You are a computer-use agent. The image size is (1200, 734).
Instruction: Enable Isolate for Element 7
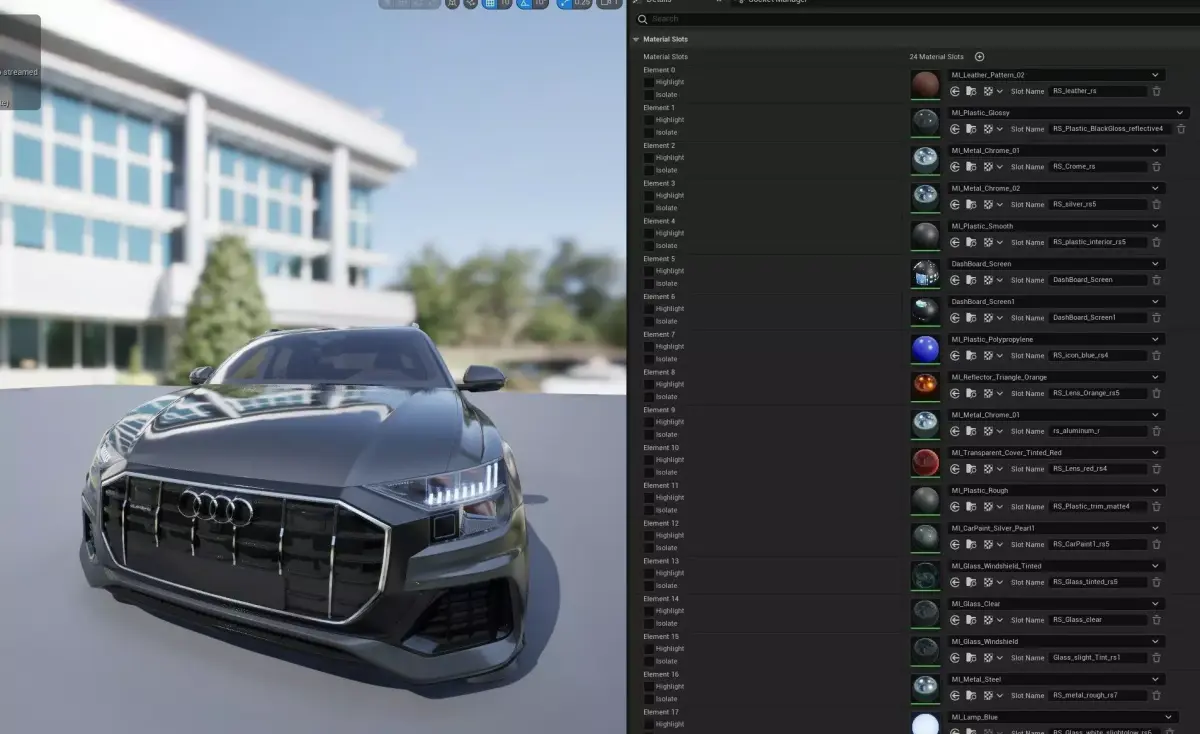649,359
